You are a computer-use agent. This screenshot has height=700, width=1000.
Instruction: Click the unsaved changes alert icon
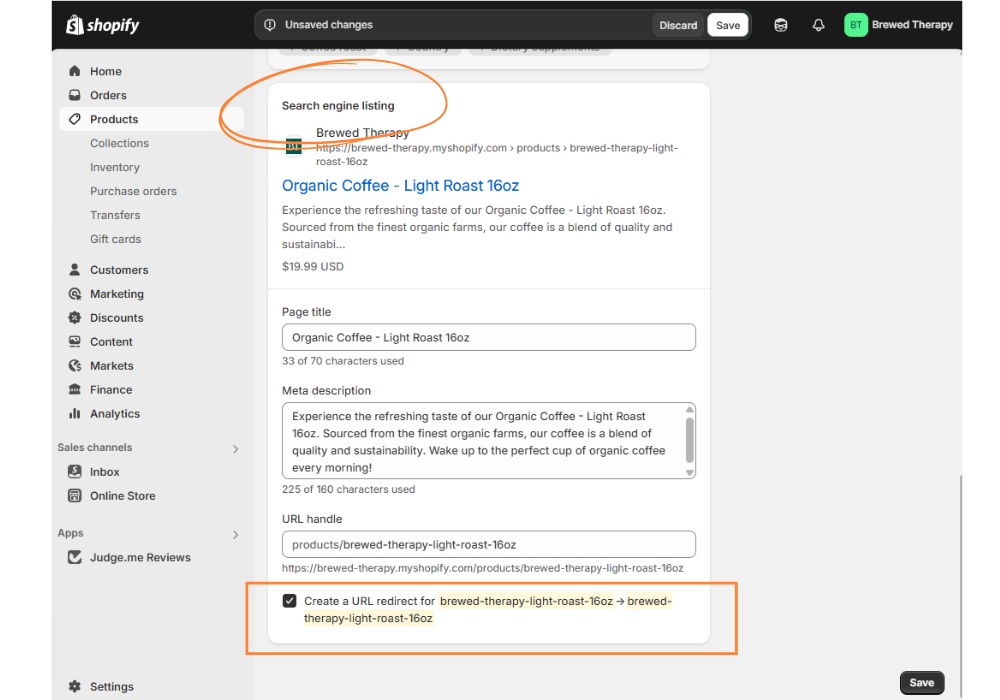270,25
